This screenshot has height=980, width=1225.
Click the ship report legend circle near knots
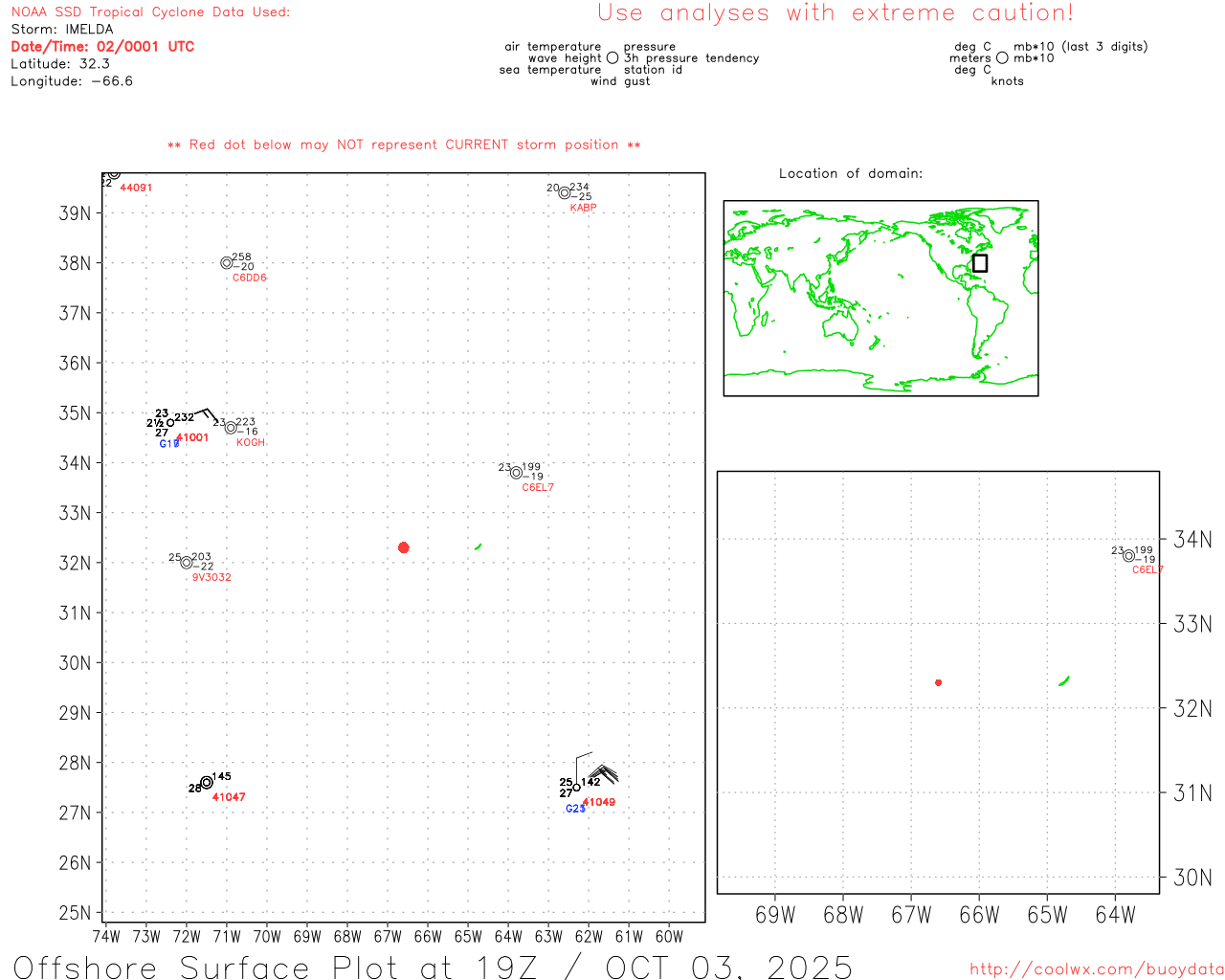point(1002,58)
